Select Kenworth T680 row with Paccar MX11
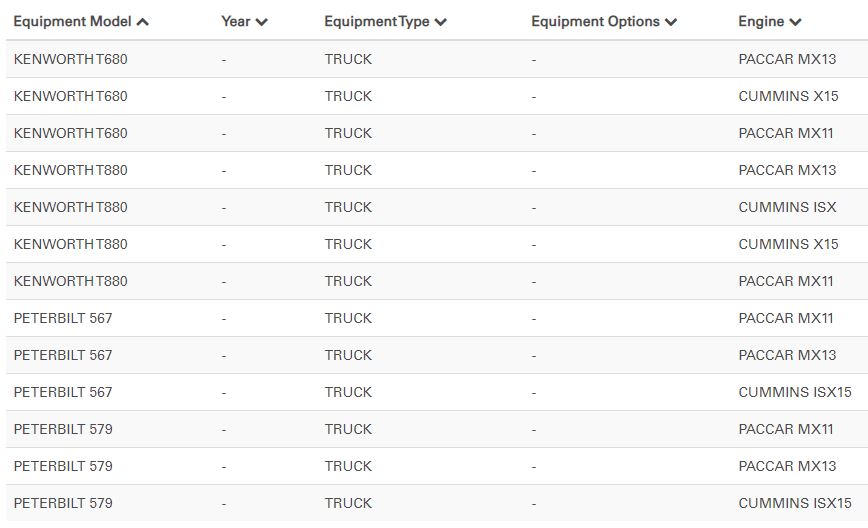Viewport: 868px width, 528px height. pyautogui.click(x=70, y=133)
